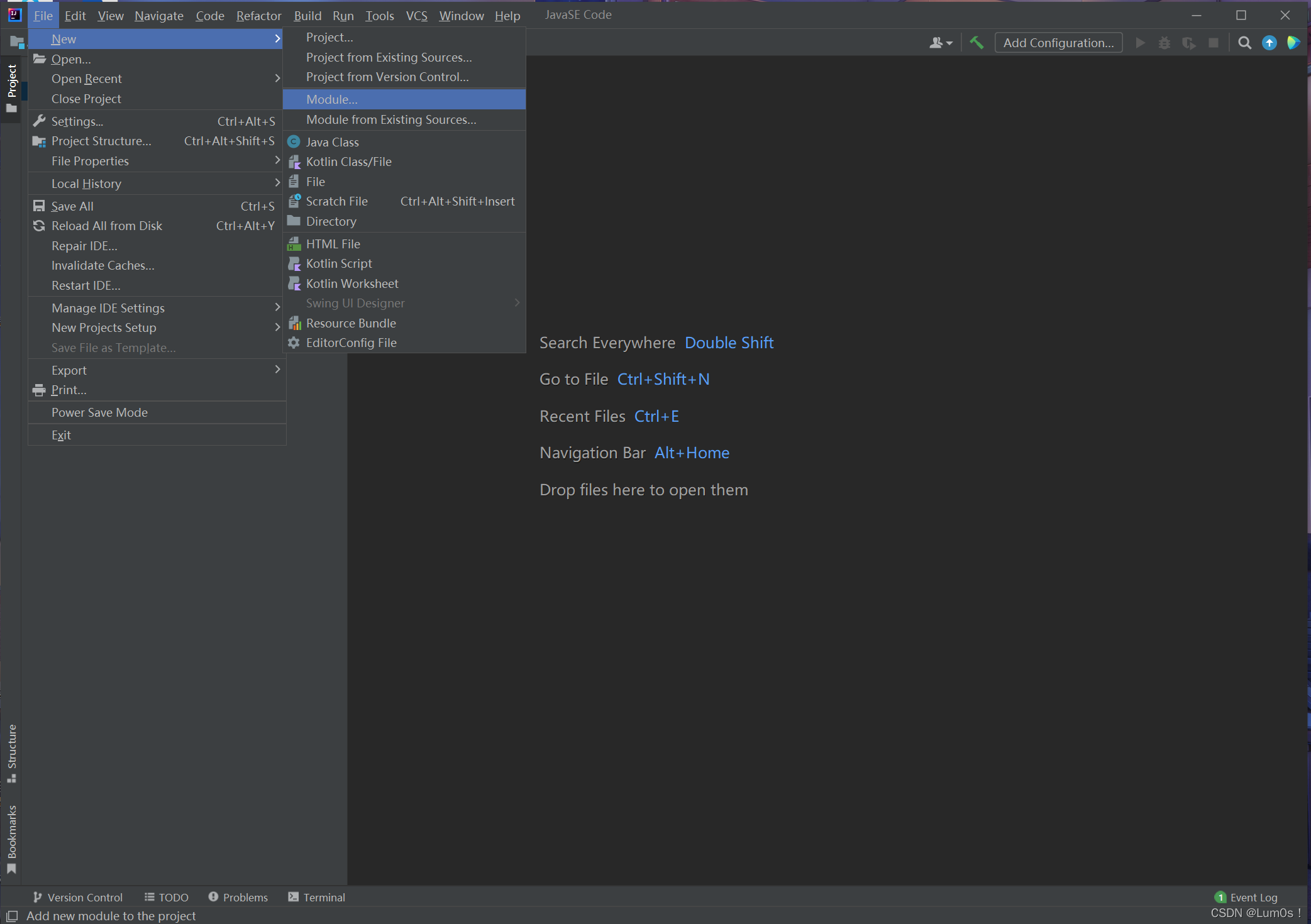Click the Run play icon

[x=1140, y=43]
